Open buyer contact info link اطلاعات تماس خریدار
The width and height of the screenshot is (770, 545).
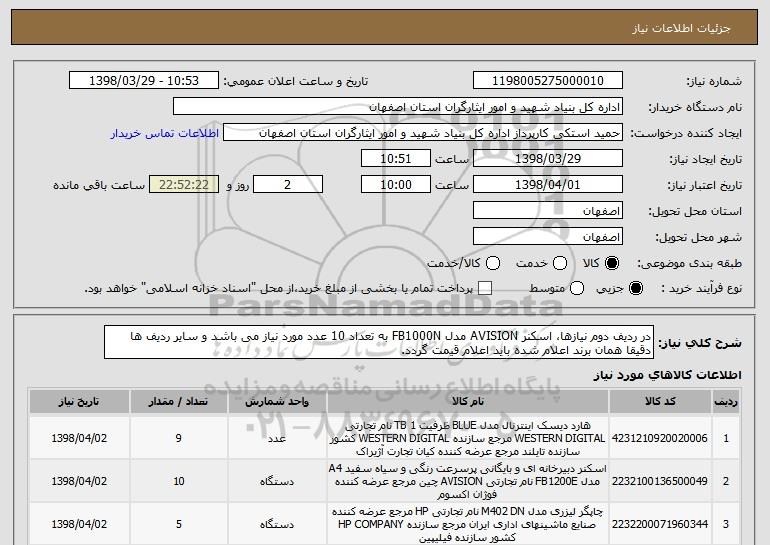click(x=165, y=134)
